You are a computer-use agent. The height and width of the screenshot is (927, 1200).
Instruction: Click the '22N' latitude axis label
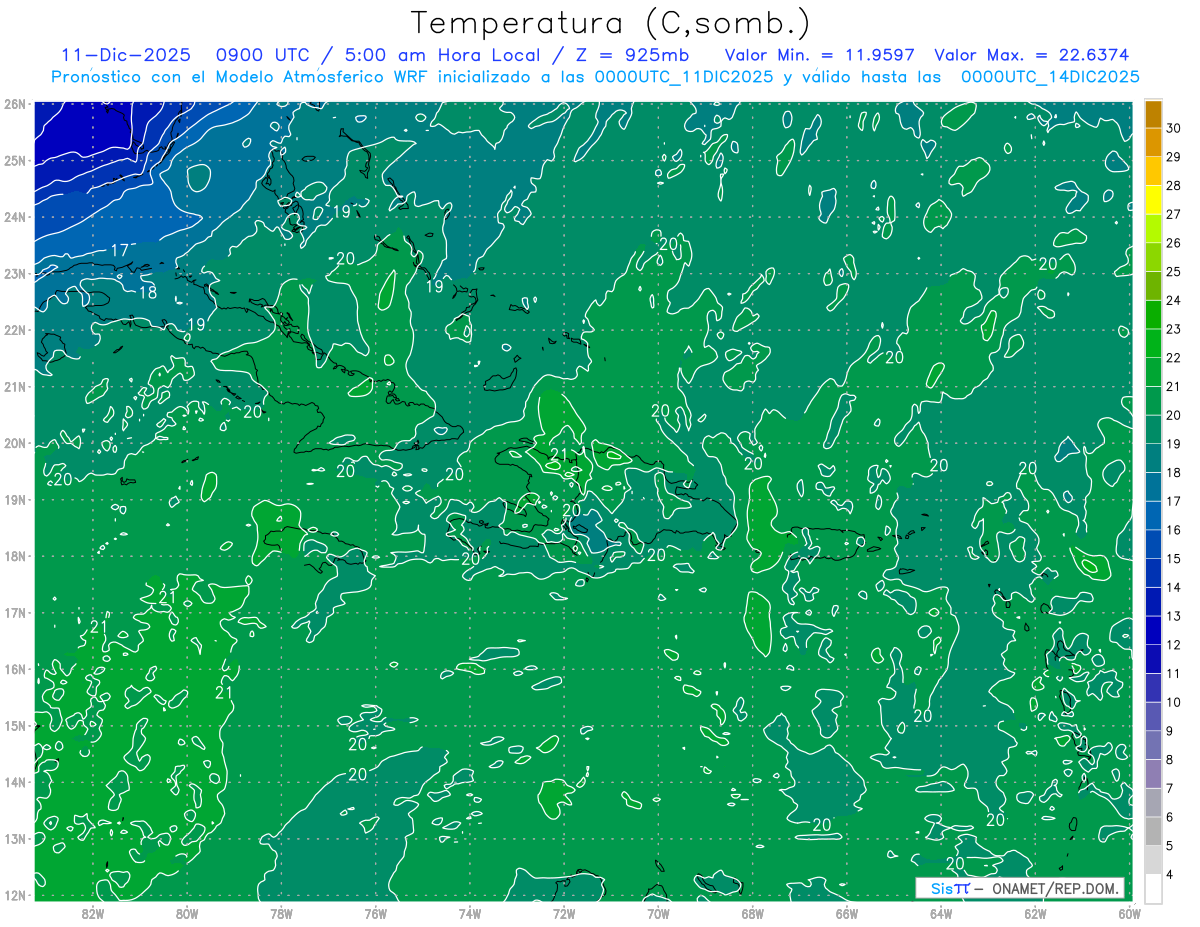(14, 330)
